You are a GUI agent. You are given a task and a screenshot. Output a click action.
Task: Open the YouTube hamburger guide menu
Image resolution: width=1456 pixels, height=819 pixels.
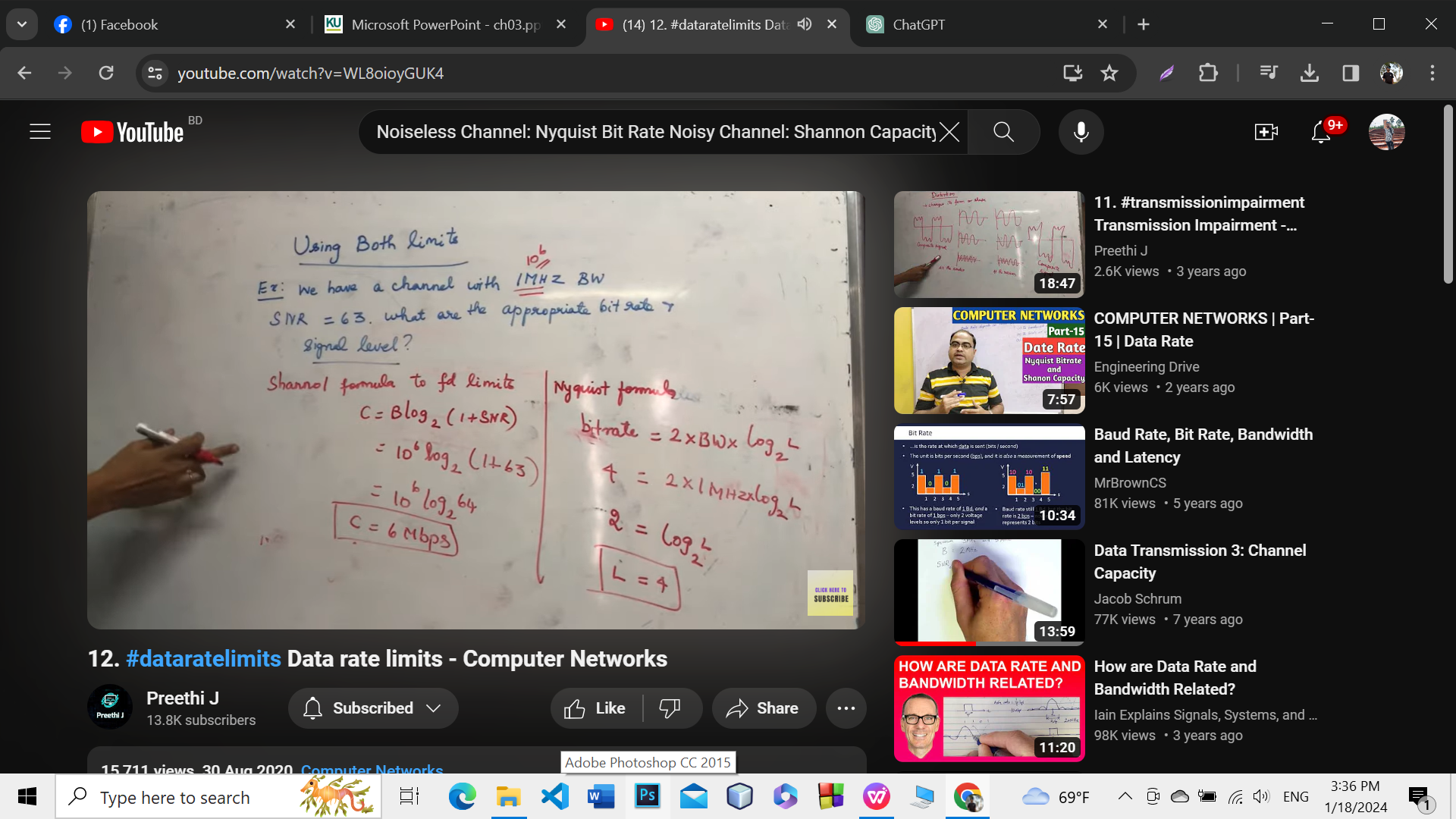[40, 132]
